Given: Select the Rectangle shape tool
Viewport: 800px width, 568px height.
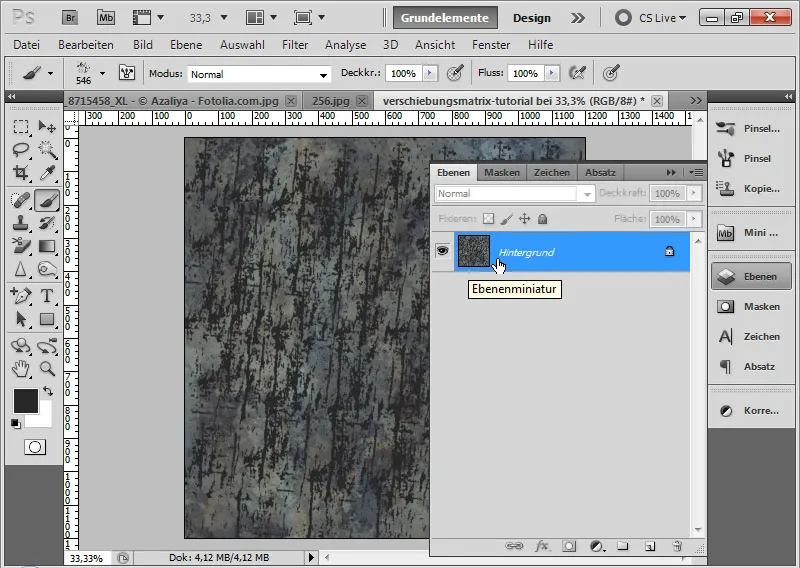Looking at the screenshot, I should [47, 319].
